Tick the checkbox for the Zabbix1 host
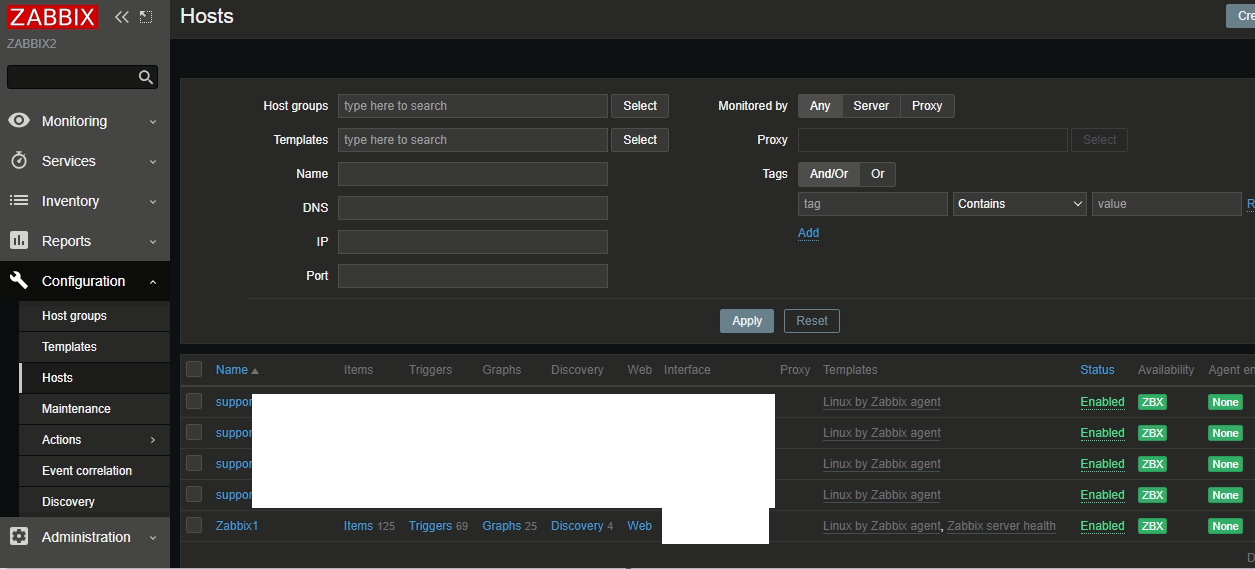 pyautogui.click(x=194, y=525)
